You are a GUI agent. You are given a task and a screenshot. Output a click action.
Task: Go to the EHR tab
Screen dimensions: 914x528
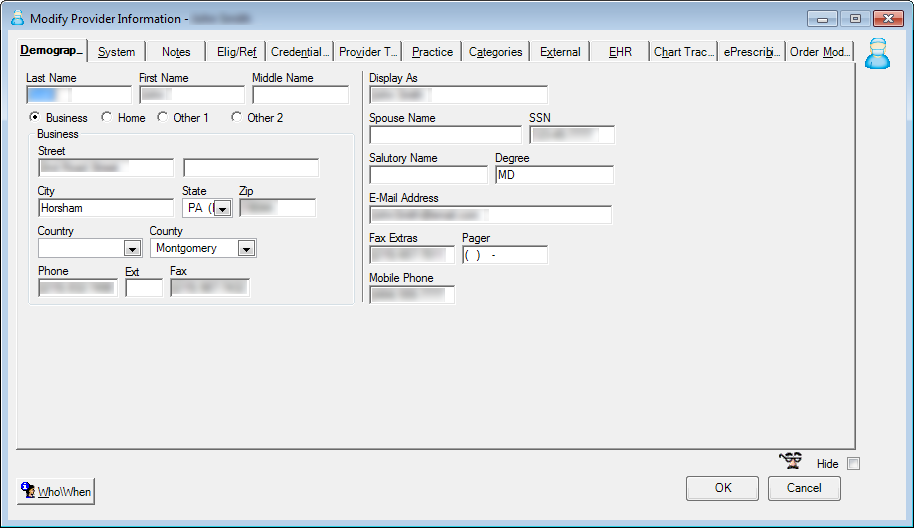pyautogui.click(x=620, y=52)
